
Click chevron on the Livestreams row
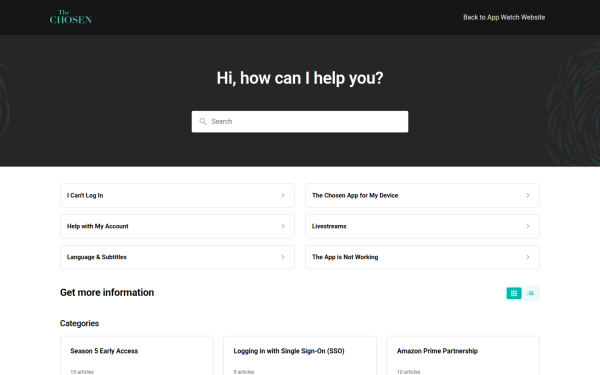(528, 226)
